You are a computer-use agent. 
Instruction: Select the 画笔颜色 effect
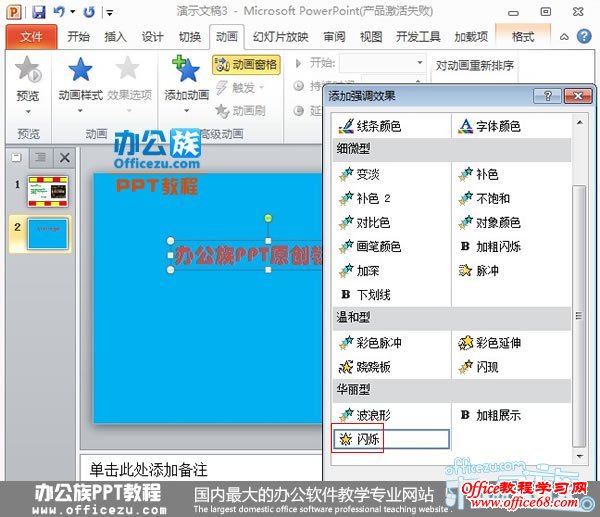point(391,246)
